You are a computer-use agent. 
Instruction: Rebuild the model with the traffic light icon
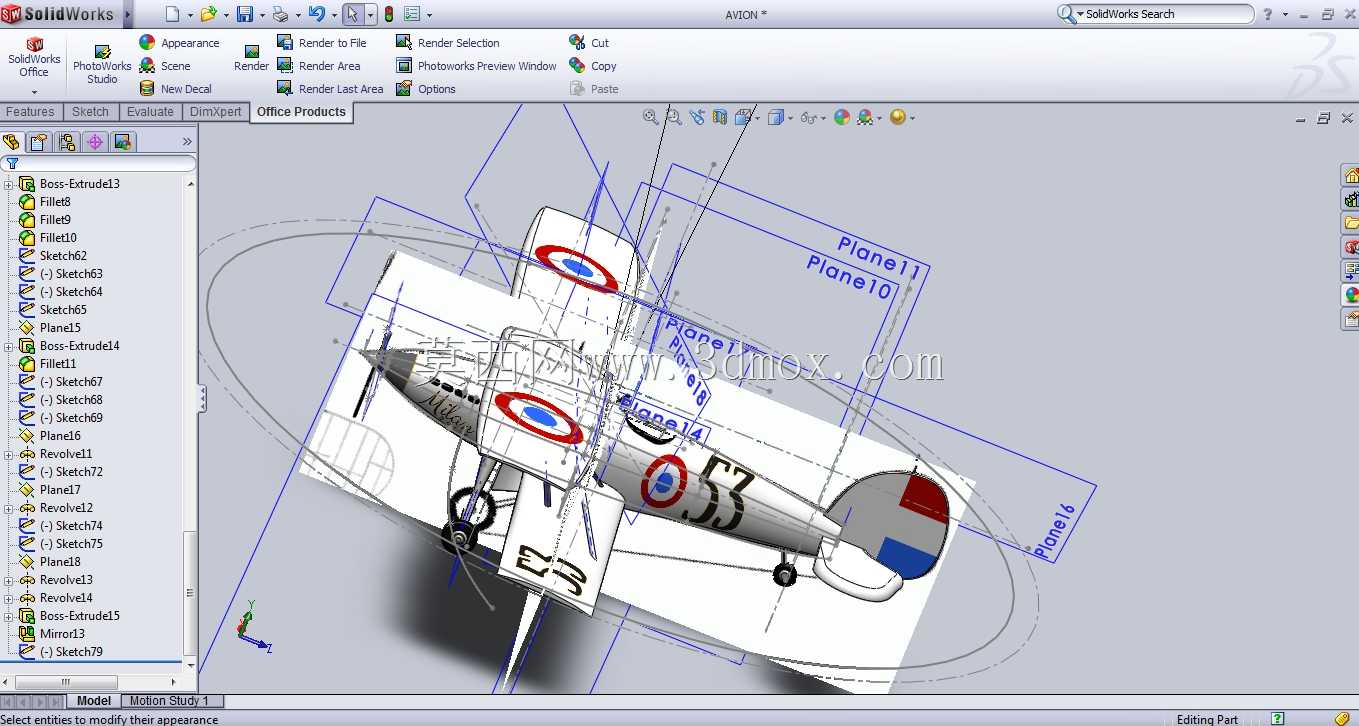(388, 14)
